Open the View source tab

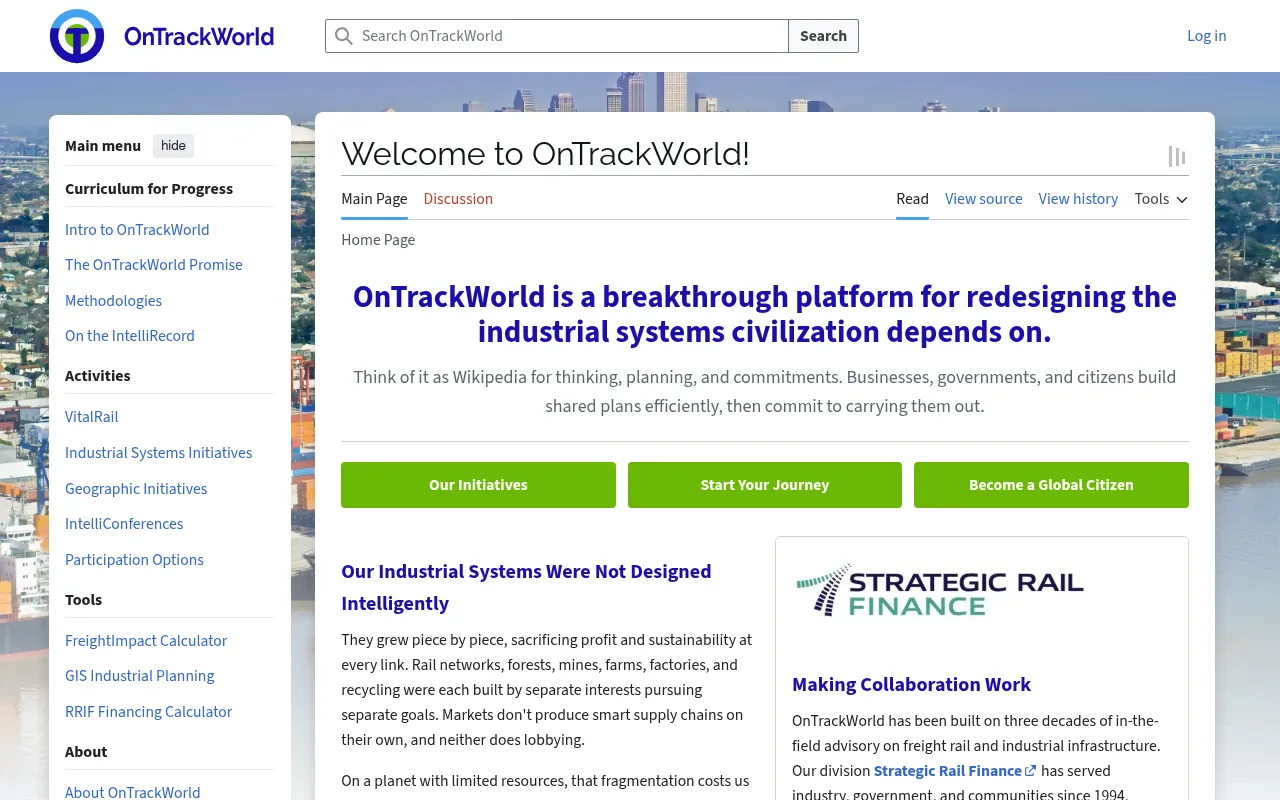[x=984, y=199]
